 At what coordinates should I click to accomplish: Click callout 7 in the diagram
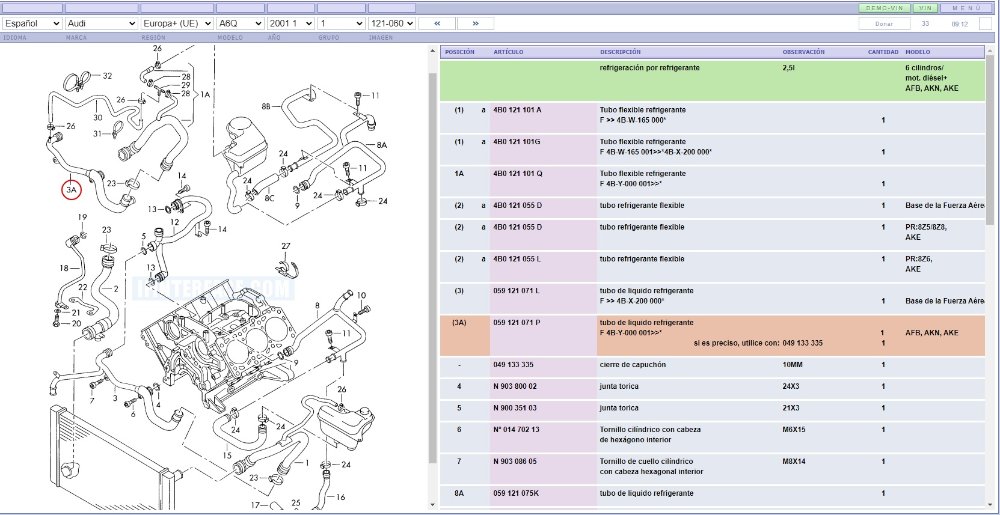coord(92,401)
